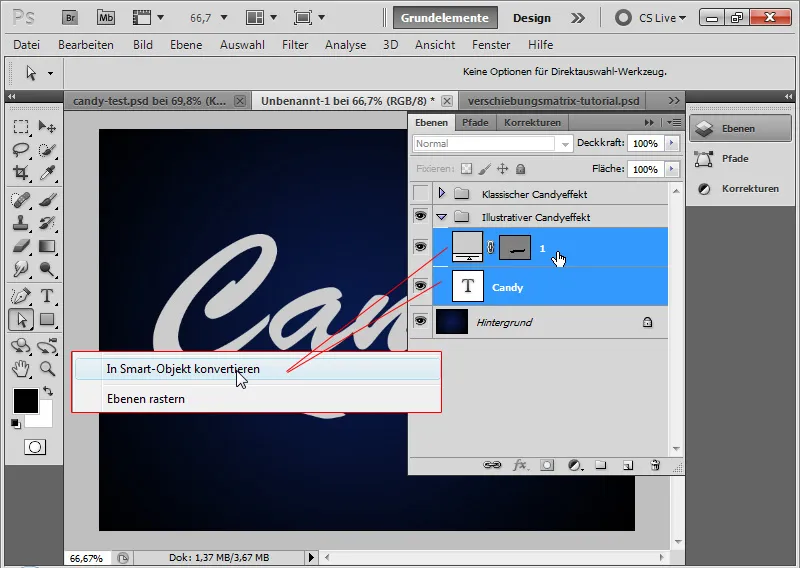Open the Fläche fill slider arrow
800x568 pixels.
[x=672, y=169]
